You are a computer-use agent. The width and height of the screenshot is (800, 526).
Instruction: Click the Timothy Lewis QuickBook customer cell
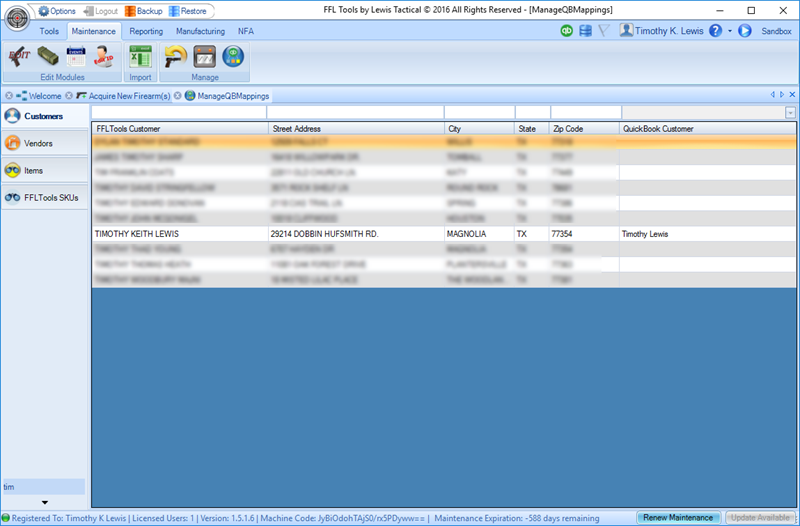click(x=707, y=234)
